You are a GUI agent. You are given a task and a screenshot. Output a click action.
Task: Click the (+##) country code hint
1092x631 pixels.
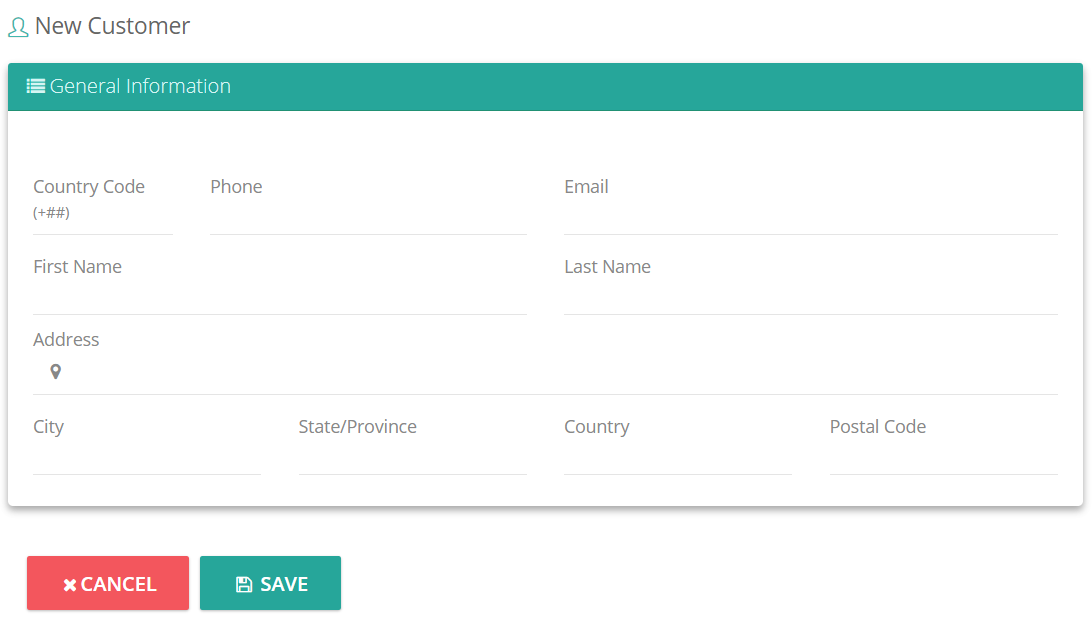[x=52, y=212]
